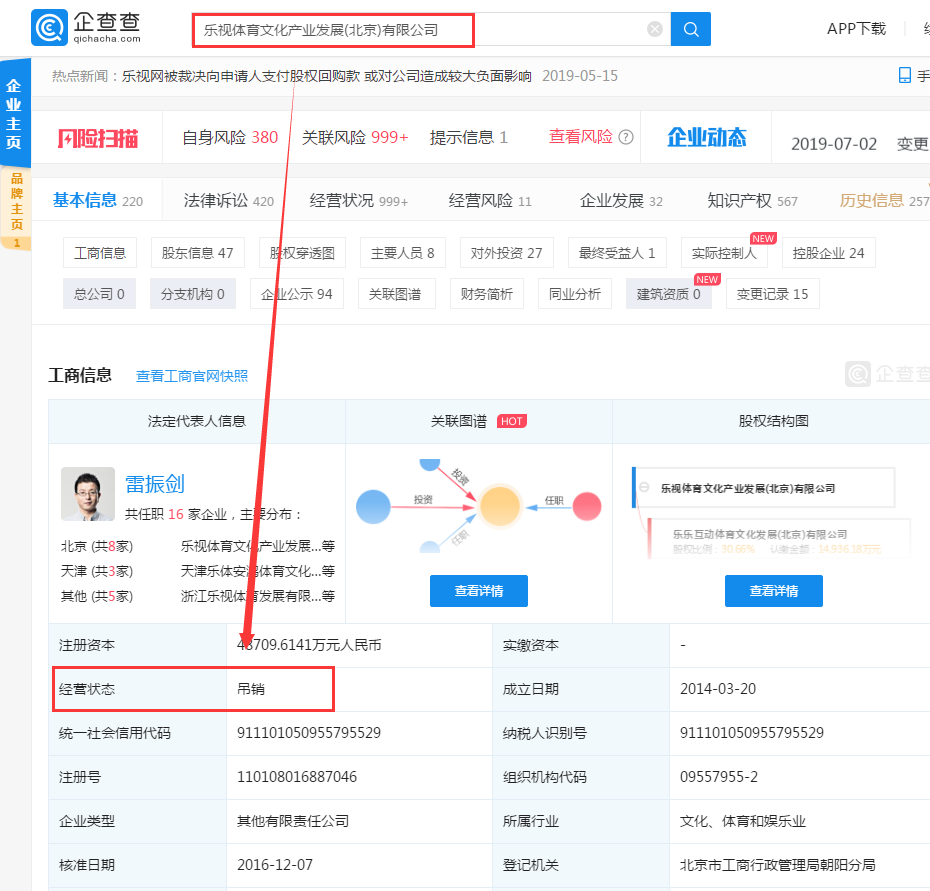Click the Qichacha logo icon
930x891 pixels.
click(49, 27)
